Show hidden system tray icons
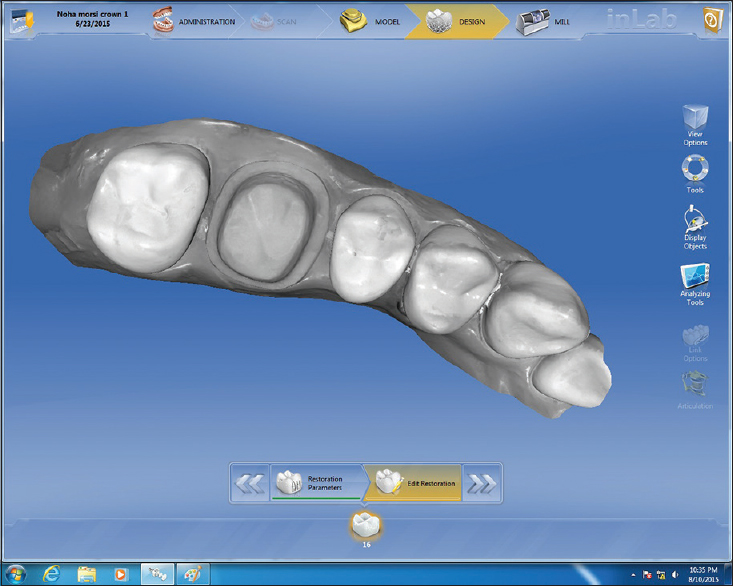 635,574
